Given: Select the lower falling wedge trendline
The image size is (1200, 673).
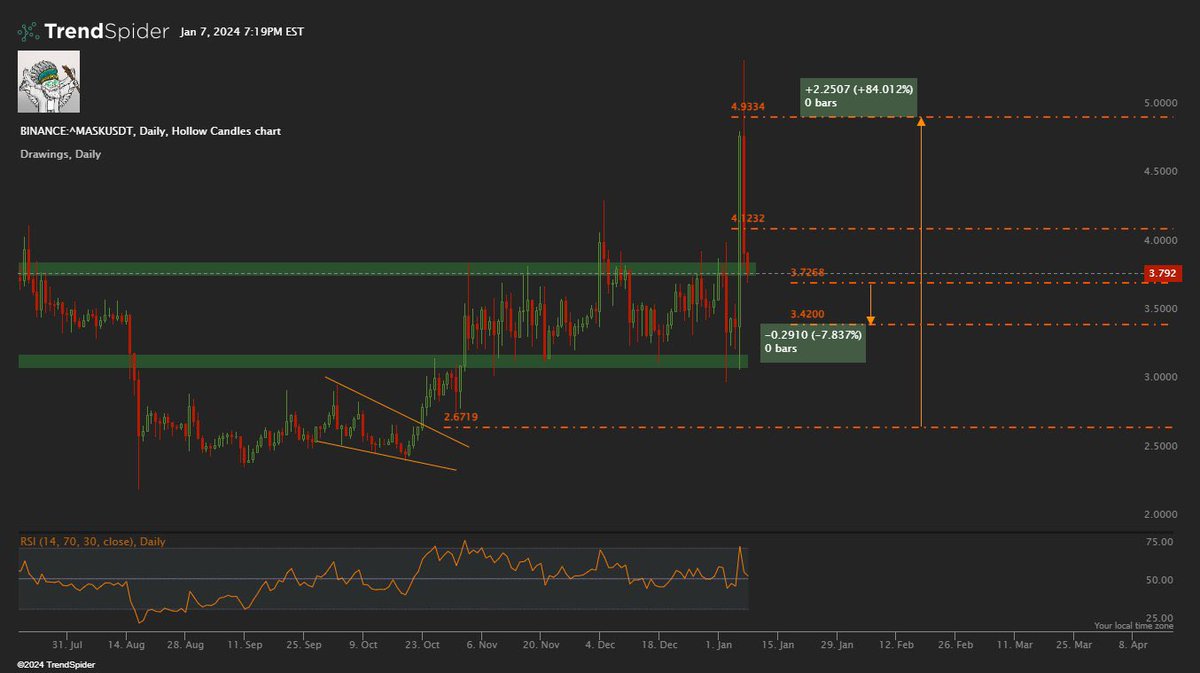Looking at the screenshot, I should (385, 455).
